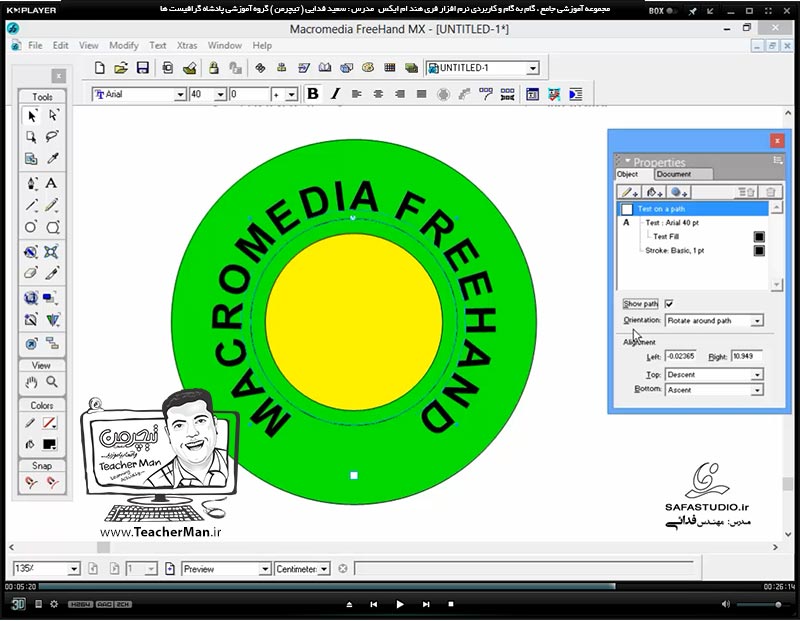Click the Lock padlock icon

213,67
